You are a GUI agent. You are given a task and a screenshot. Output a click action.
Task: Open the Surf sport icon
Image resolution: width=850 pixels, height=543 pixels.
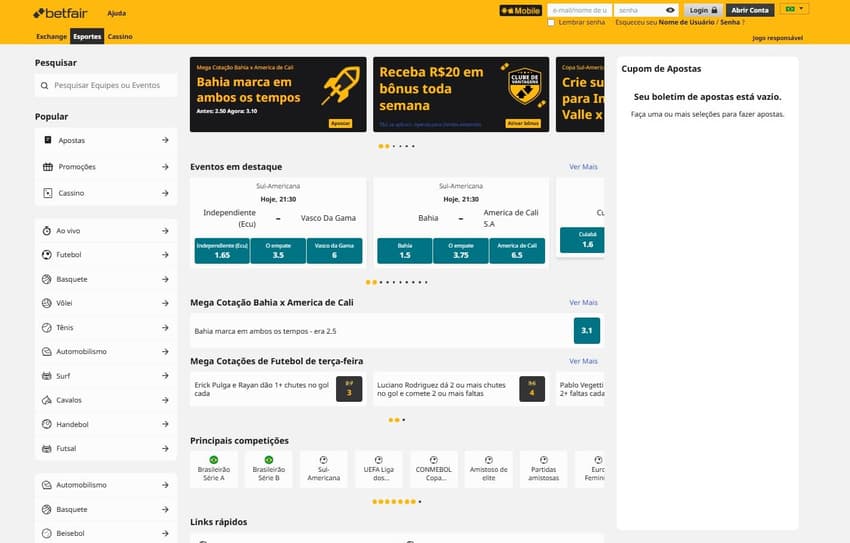click(x=47, y=376)
